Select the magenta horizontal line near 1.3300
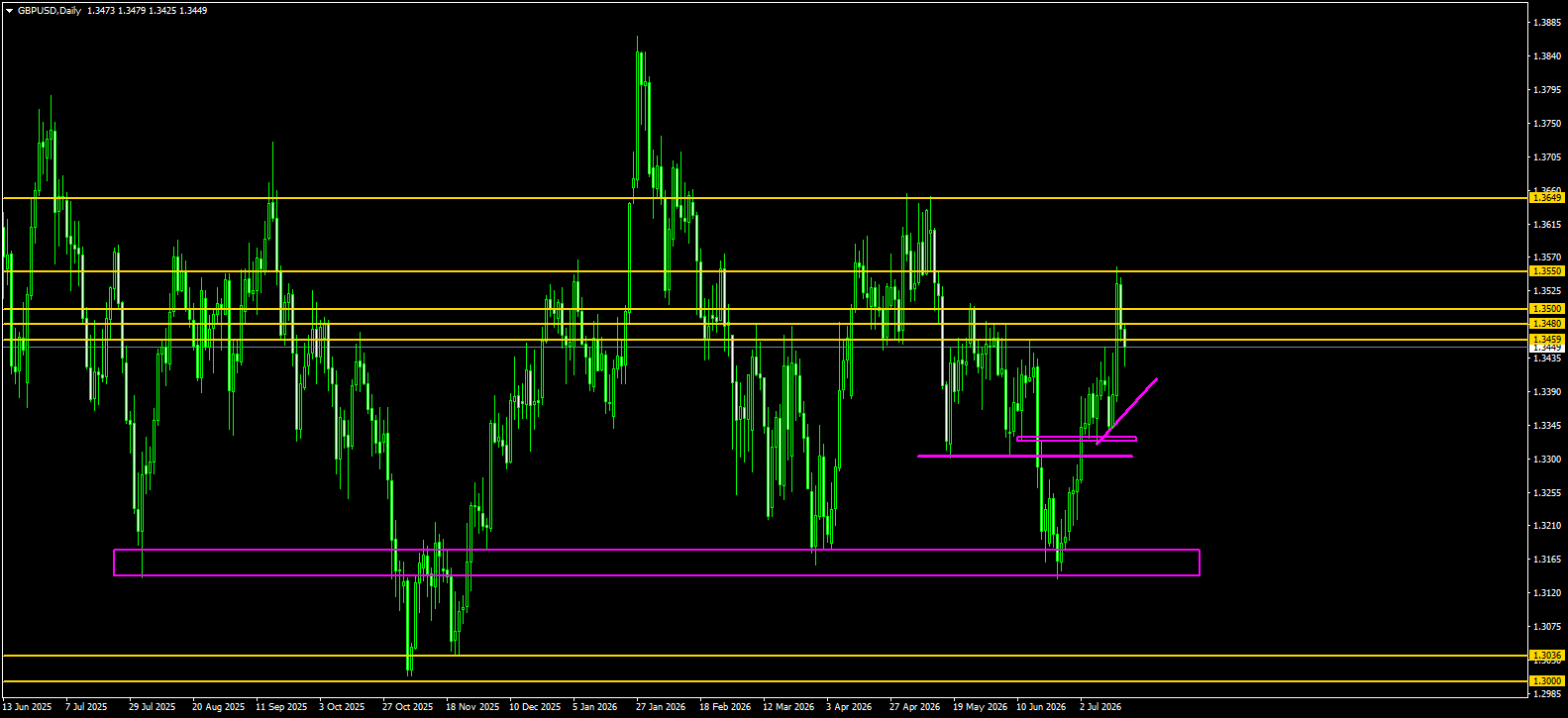The width and height of the screenshot is (1568, 718). pyautogui.click(x=1025, y=457)
